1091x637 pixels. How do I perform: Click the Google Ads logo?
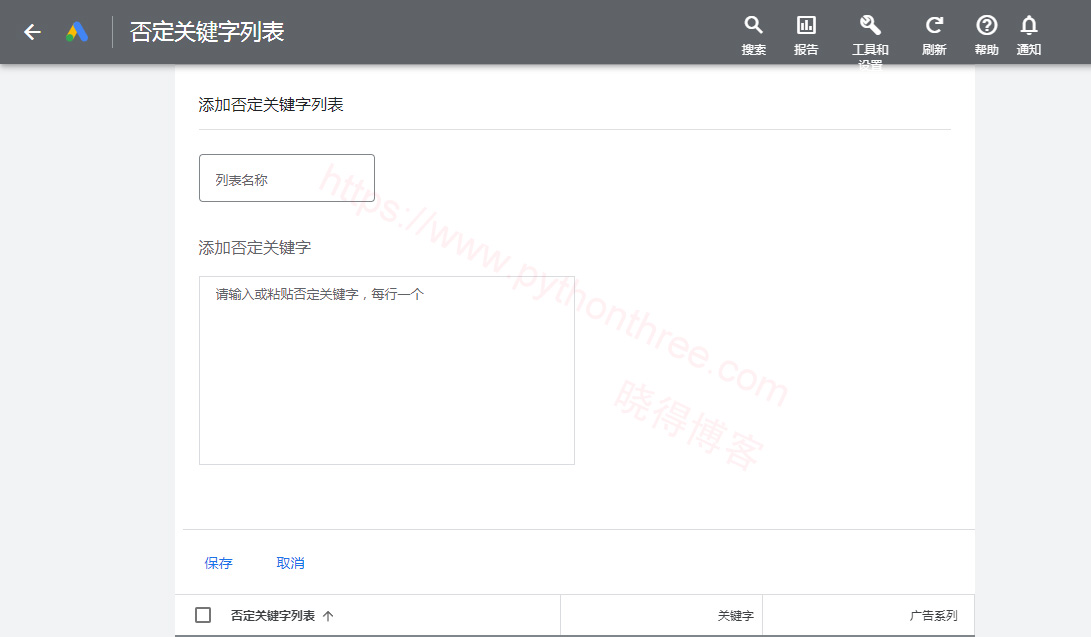point(77,32)
